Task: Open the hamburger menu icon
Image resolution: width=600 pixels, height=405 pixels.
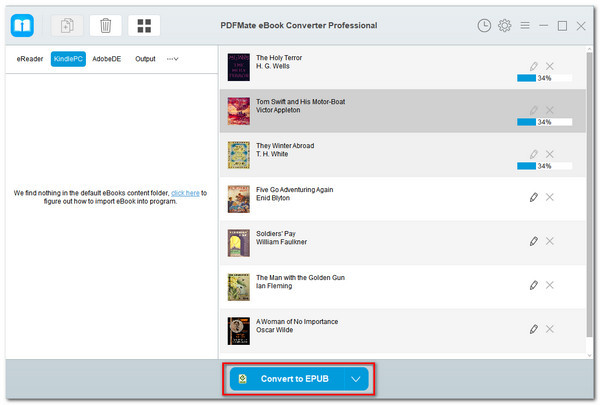Action: pos(525,25)
